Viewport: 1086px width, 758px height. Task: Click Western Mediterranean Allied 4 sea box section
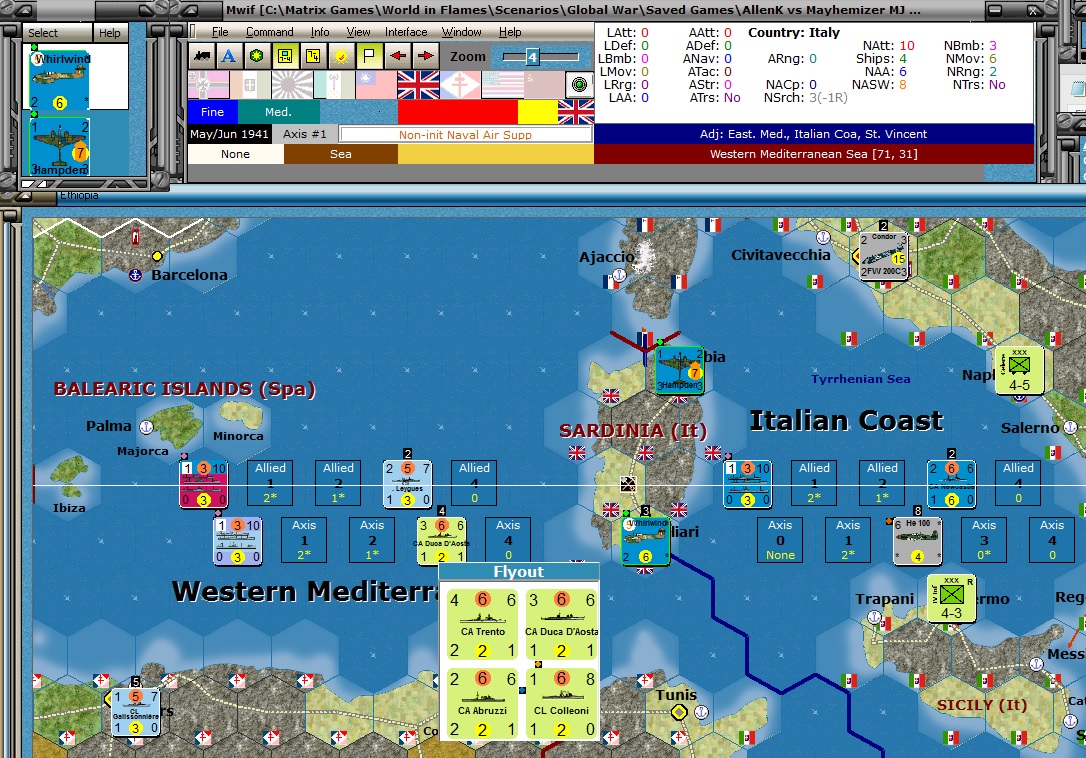click(474, 483)
